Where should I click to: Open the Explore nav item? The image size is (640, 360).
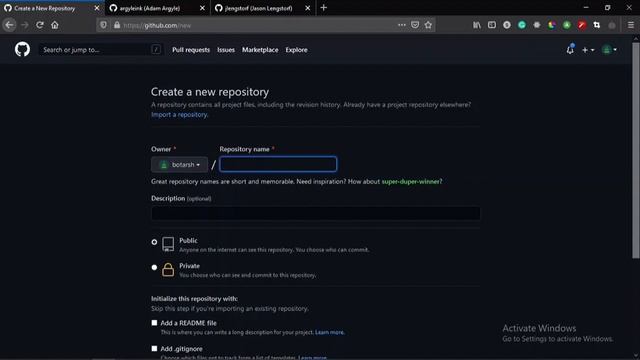[x=296, y=49]
